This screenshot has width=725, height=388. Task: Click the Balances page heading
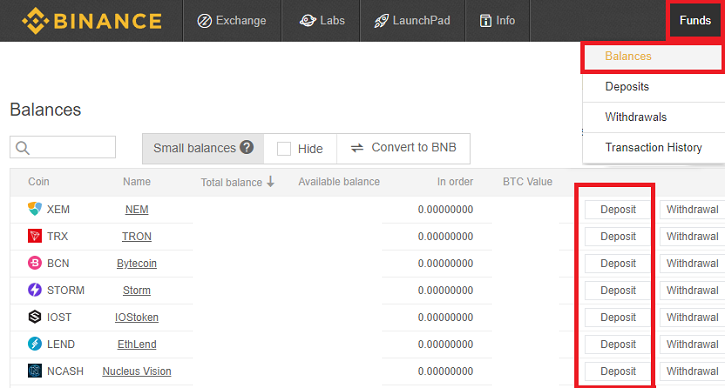[x=45, y=110]
